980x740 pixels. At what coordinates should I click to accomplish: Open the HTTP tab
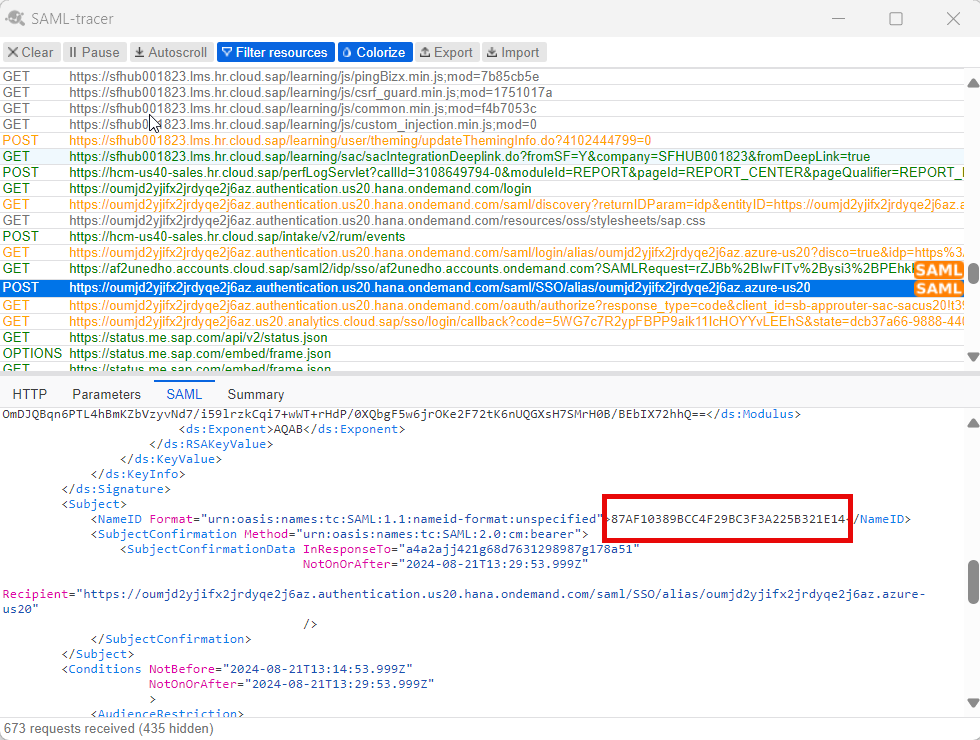[30, 394]
